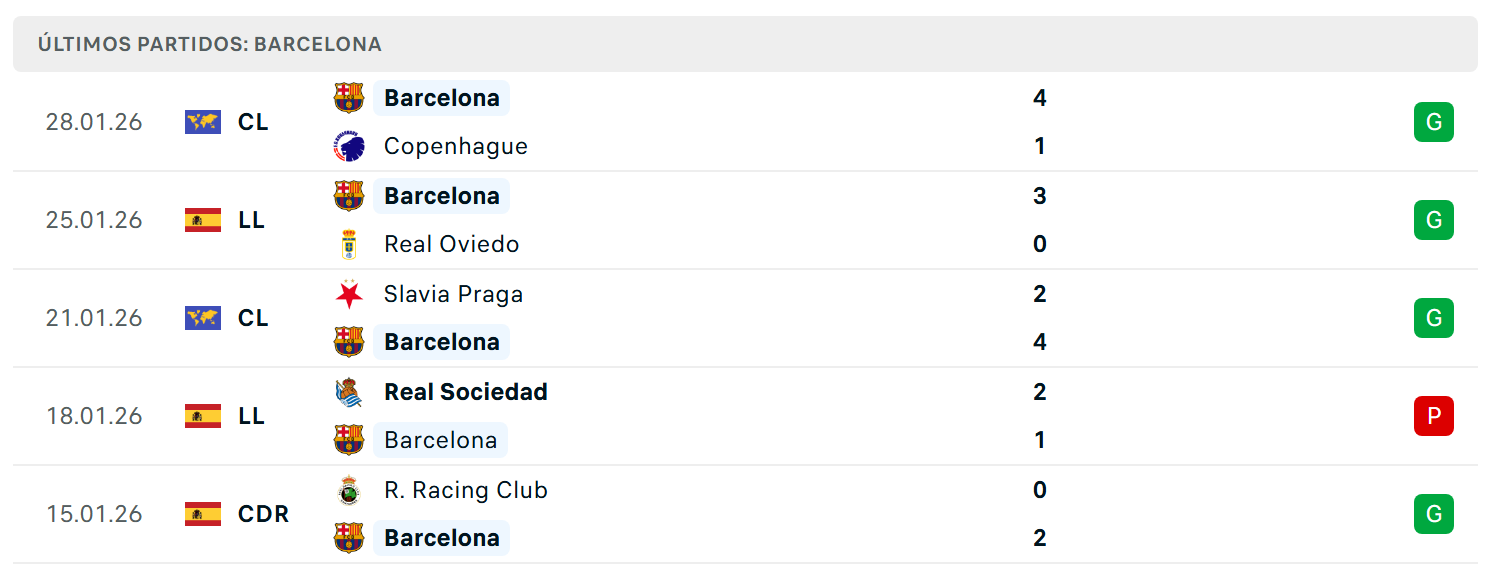Click the 4 score in the Slavia Praga match

tap(1040, 342)
